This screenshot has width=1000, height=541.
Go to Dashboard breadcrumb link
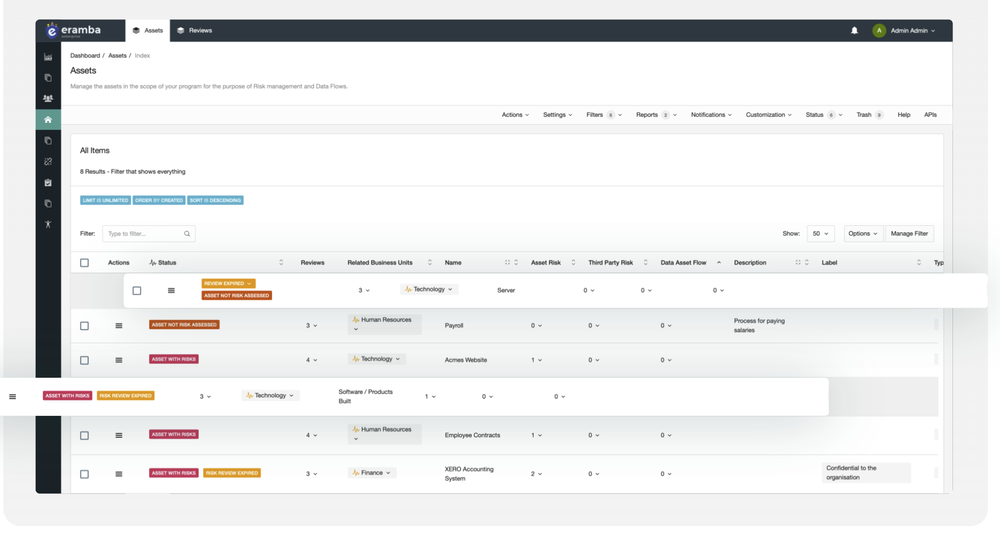85,56
